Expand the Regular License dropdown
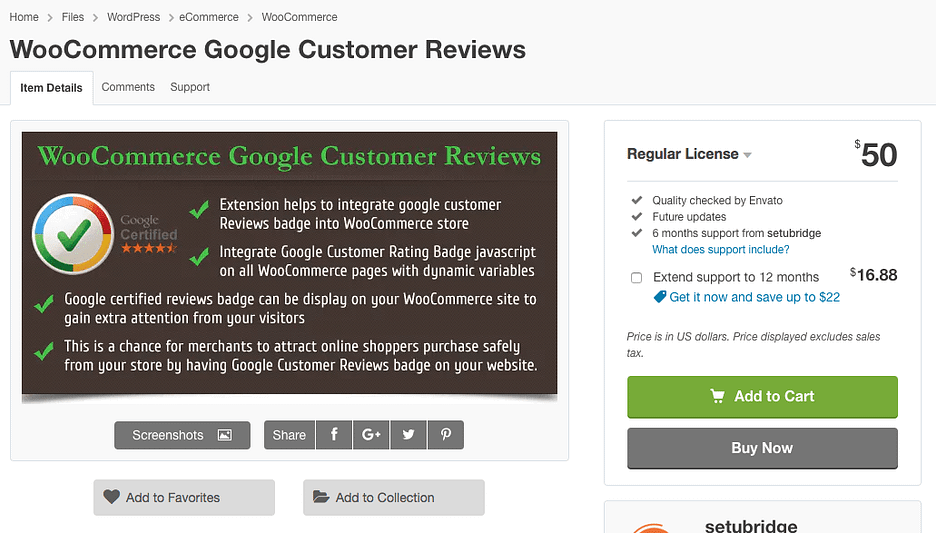This screenshot has height=533, width=936. pyautogui.click(x=748, y=155)
